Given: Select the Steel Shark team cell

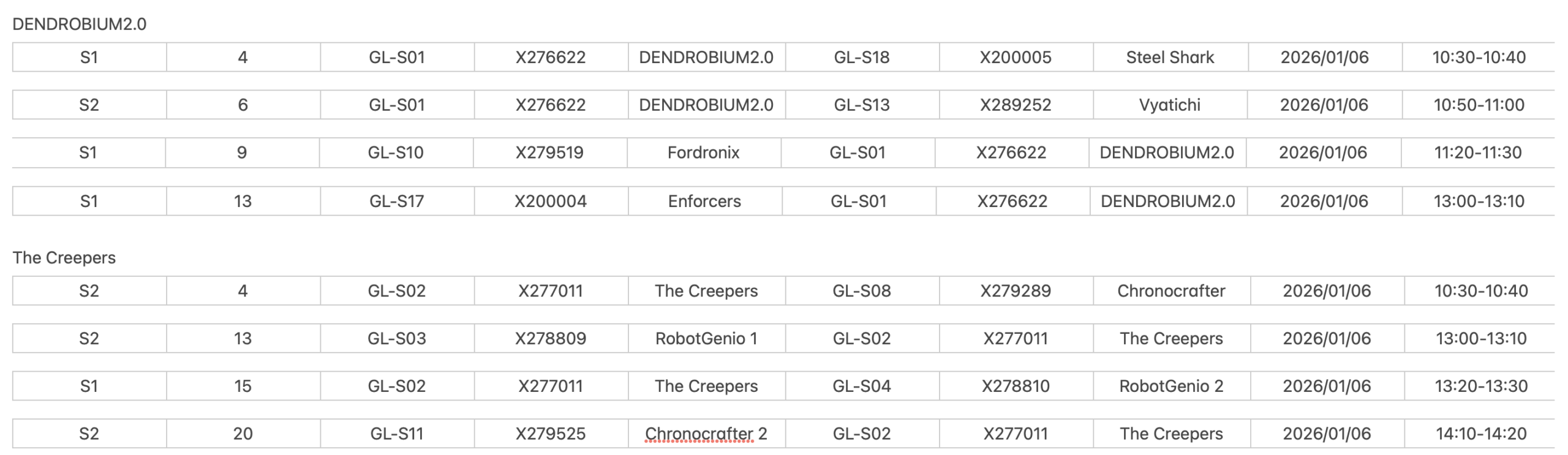Looking at the screenshot, I should (1170, 57).
